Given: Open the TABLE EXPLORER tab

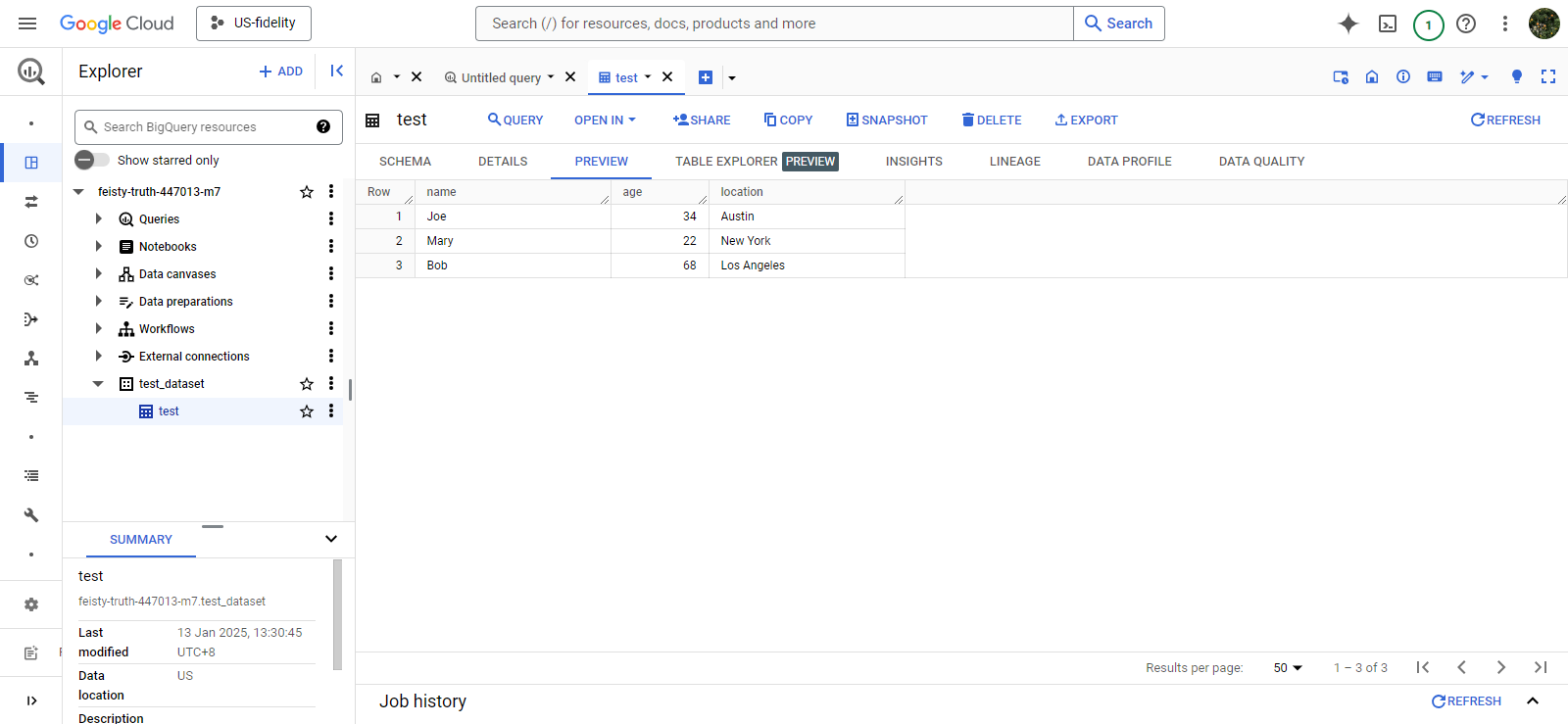Looking at the screenshot, I should (757, 162).
